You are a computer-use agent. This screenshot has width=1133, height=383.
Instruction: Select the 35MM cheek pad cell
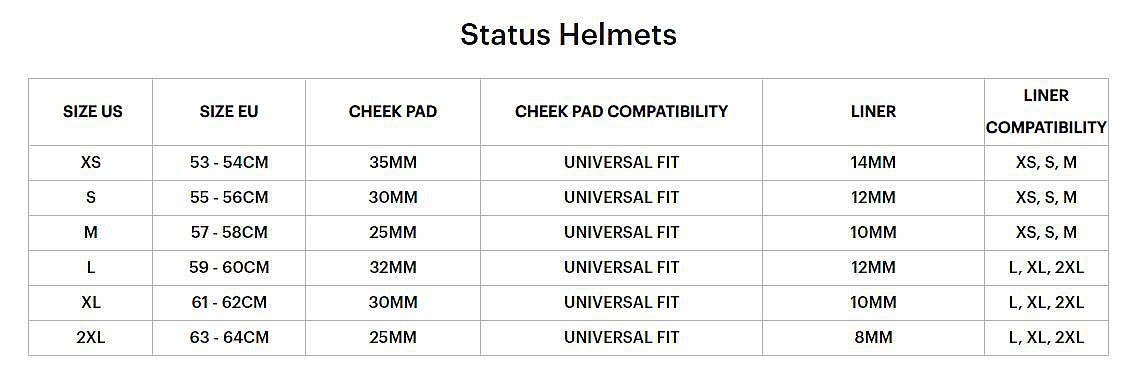[x=392, y=163]
